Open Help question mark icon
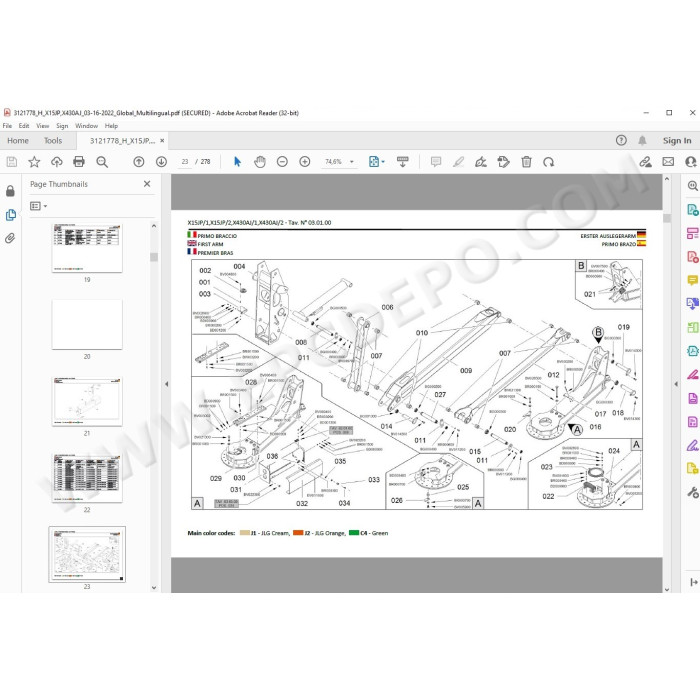700x700 pixels. [621, 141]
